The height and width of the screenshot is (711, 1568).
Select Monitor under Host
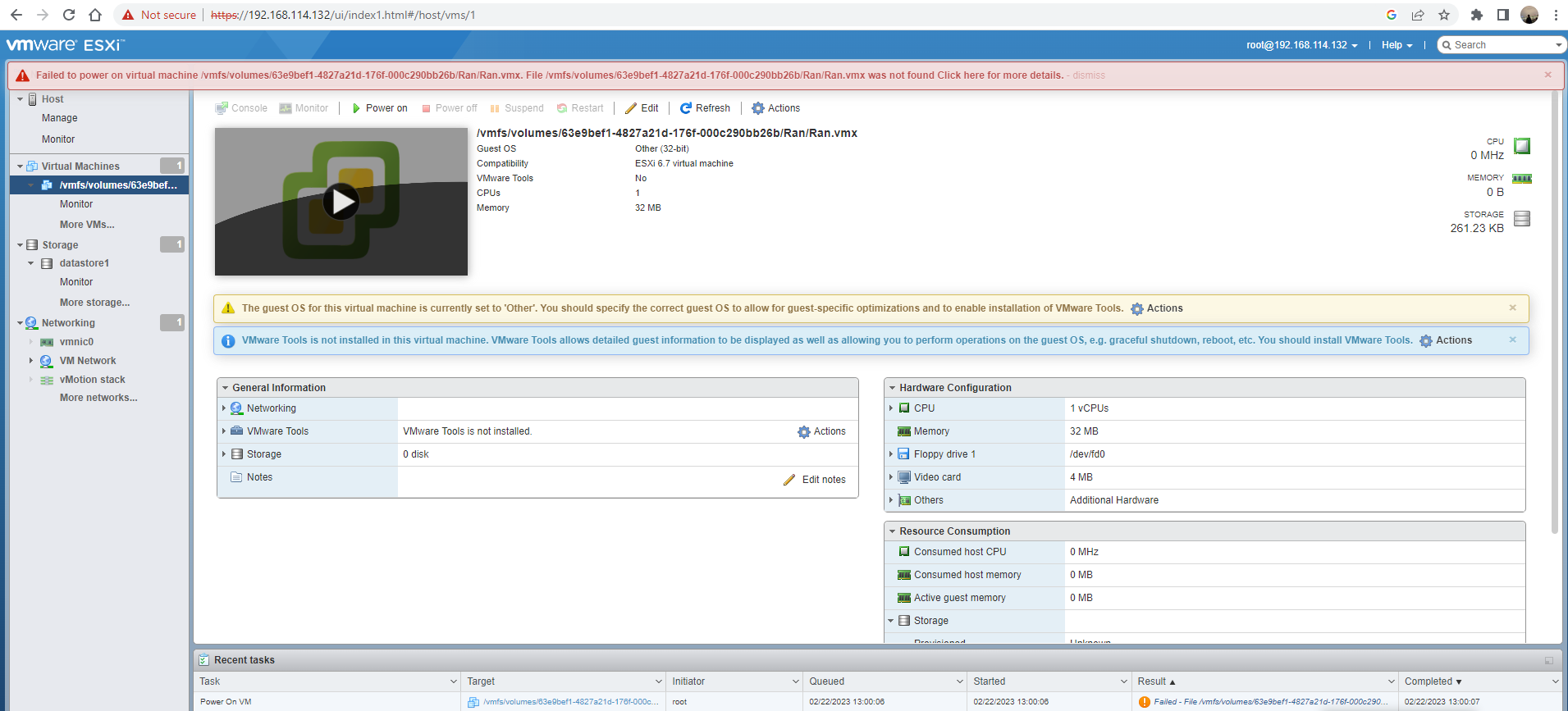pos(58,139)
